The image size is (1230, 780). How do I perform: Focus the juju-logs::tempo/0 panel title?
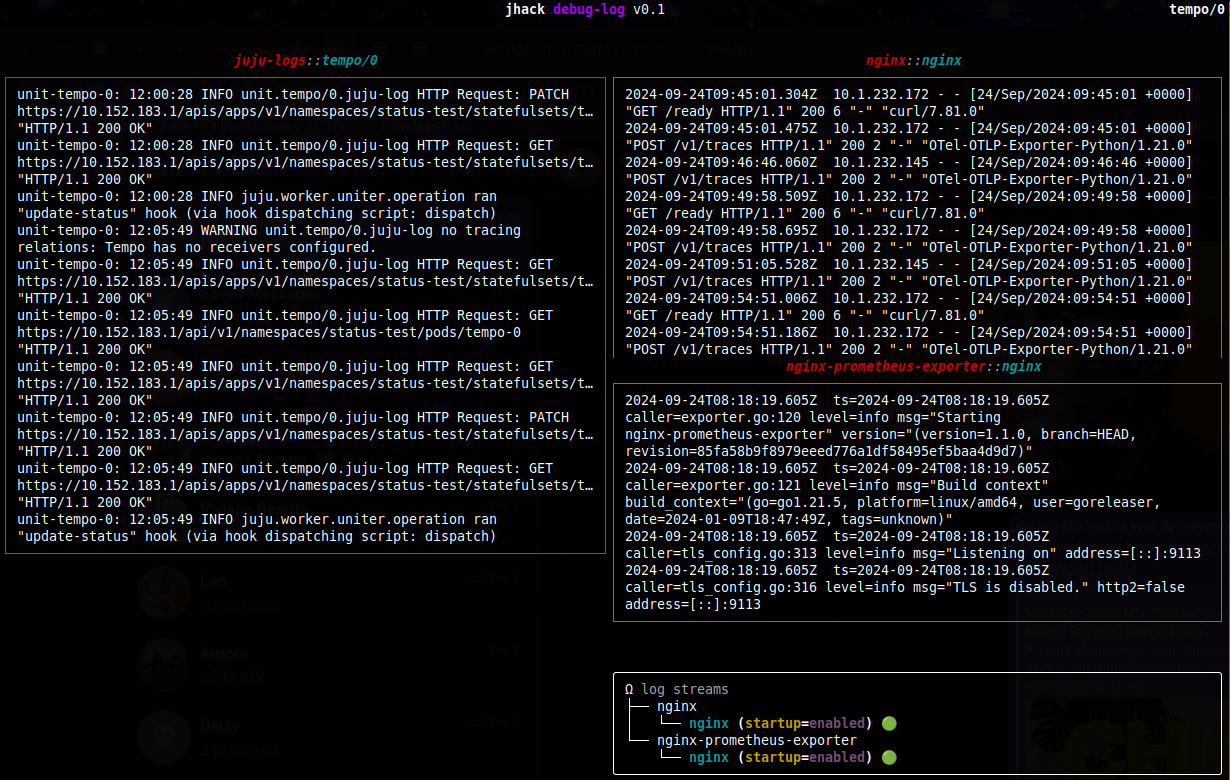pyautogui.click(x=306, y=60)
